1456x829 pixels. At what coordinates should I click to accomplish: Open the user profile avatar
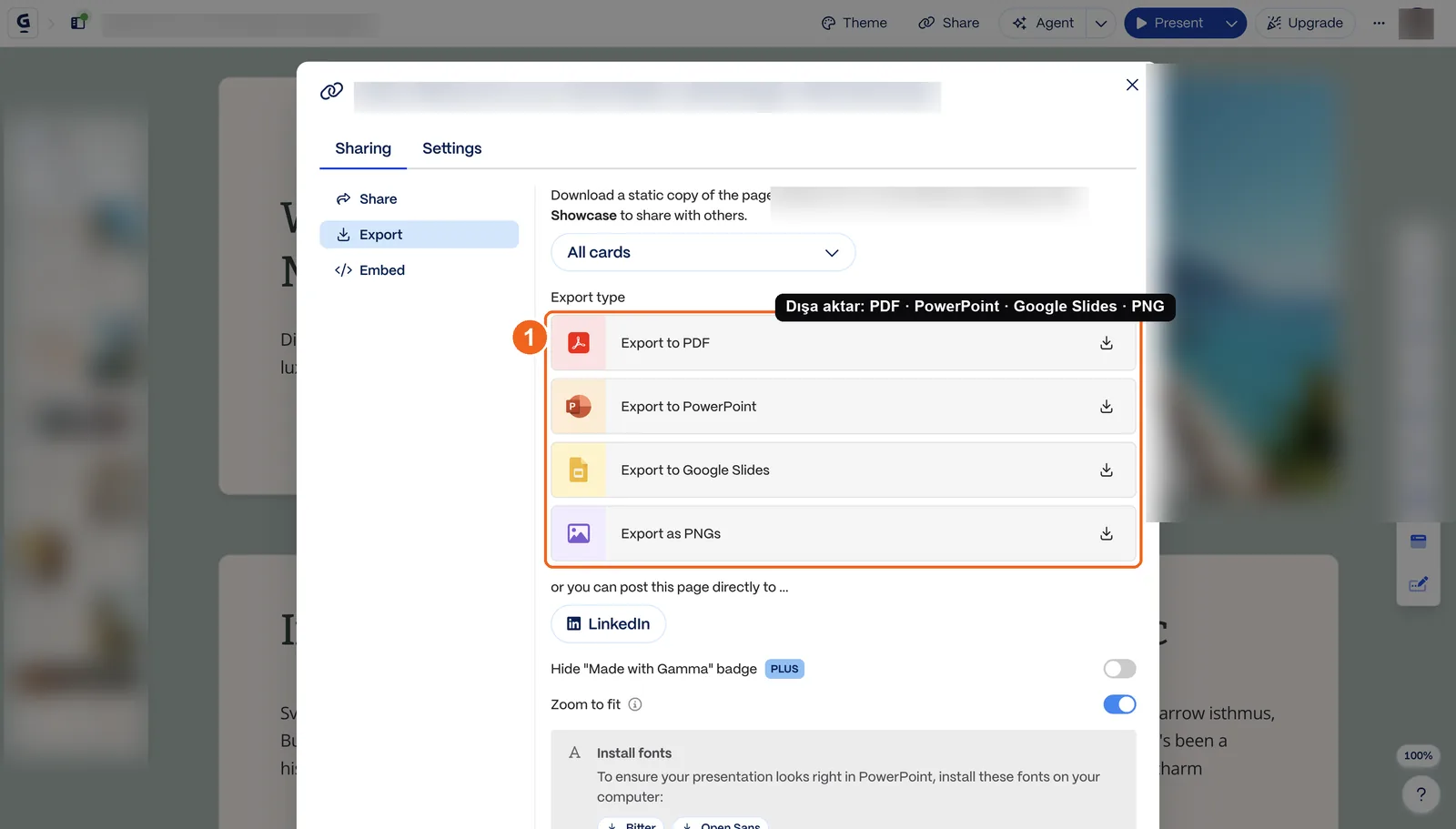pyautogui.click(x=1416, y=23)
